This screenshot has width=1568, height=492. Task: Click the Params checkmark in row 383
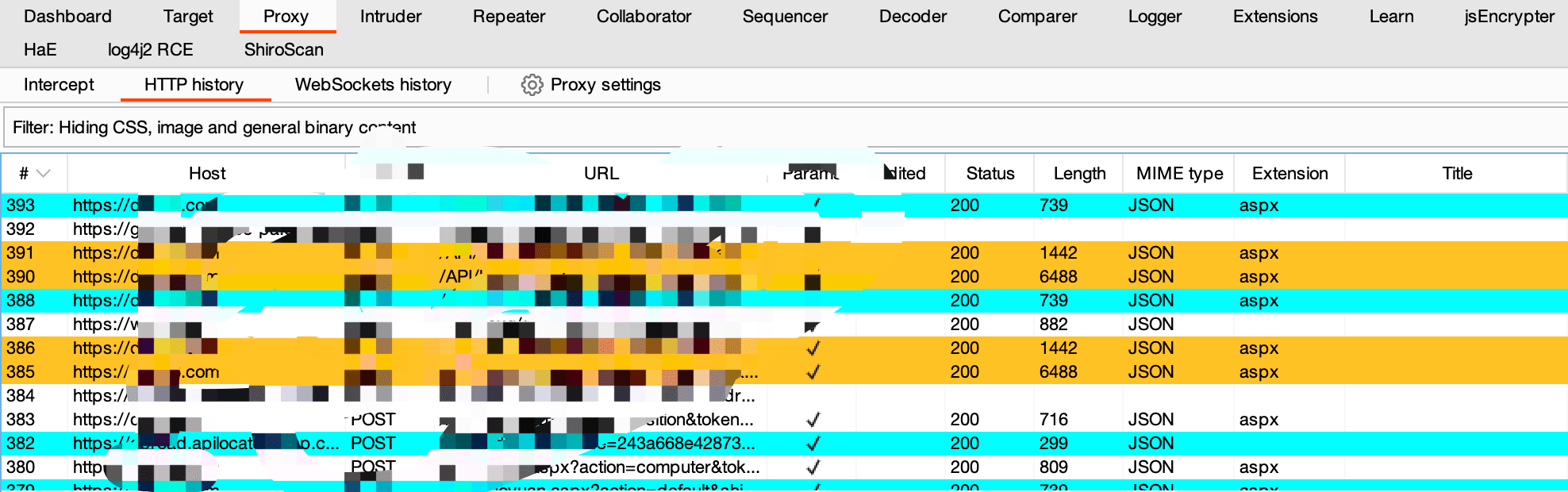[813, 419]
